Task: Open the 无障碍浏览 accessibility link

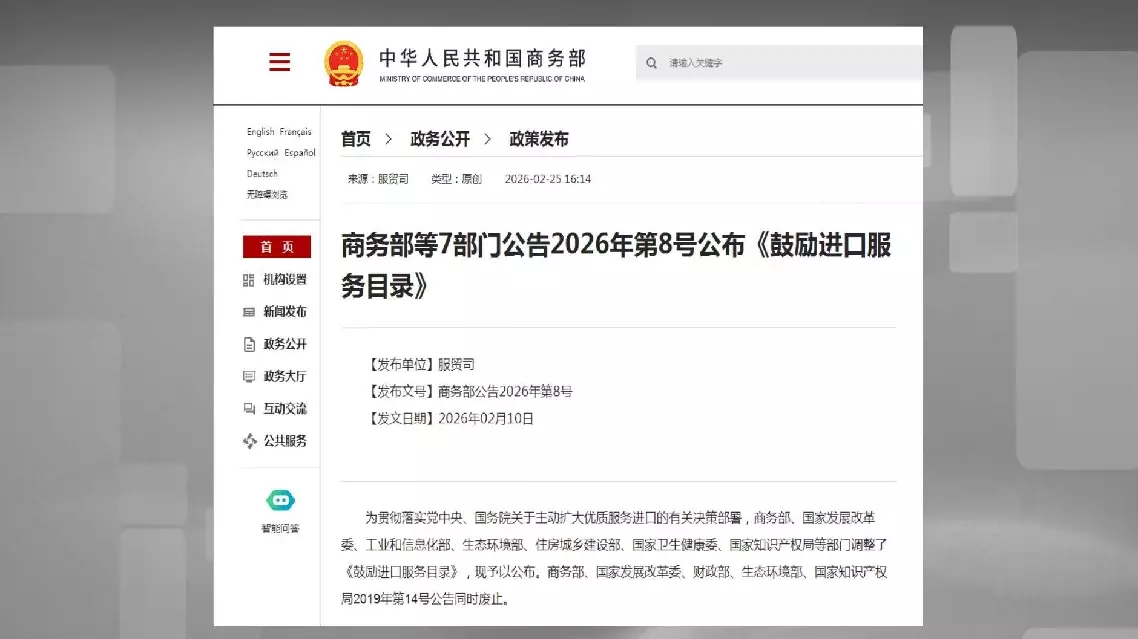Action: [267, 195]
